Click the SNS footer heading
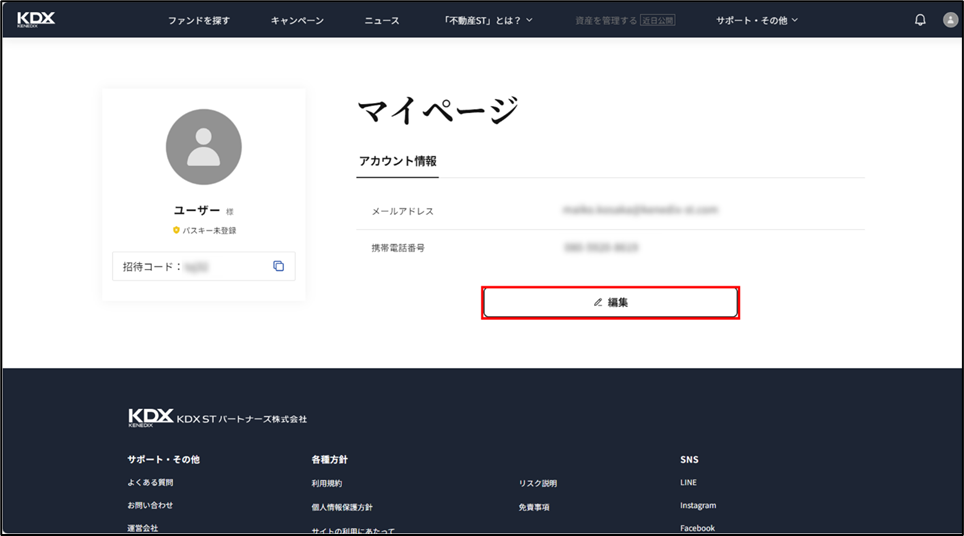This screenshot has height=536, width=964. pyautogui.click(x=689, y=459)
